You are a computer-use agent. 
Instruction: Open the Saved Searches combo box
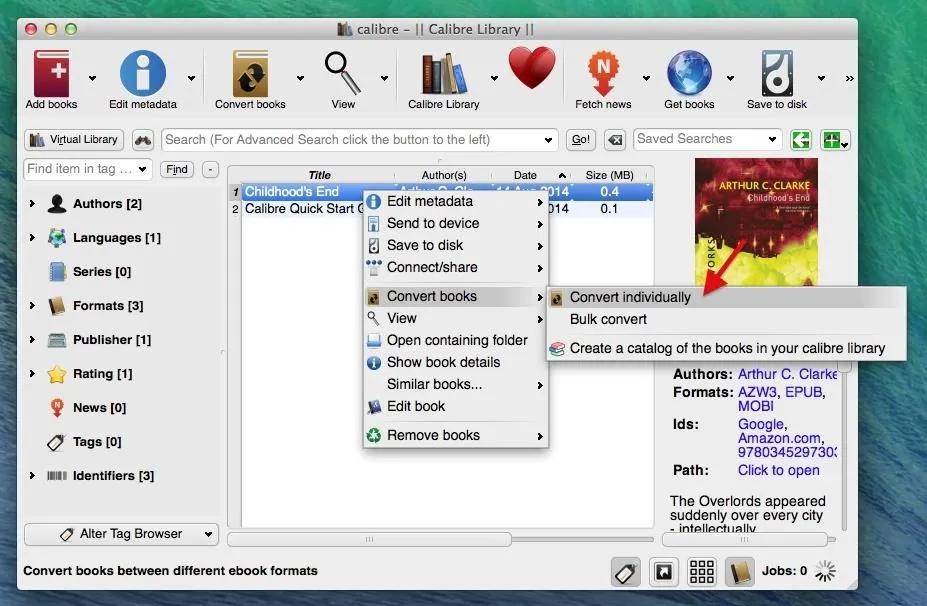point(707,140)
